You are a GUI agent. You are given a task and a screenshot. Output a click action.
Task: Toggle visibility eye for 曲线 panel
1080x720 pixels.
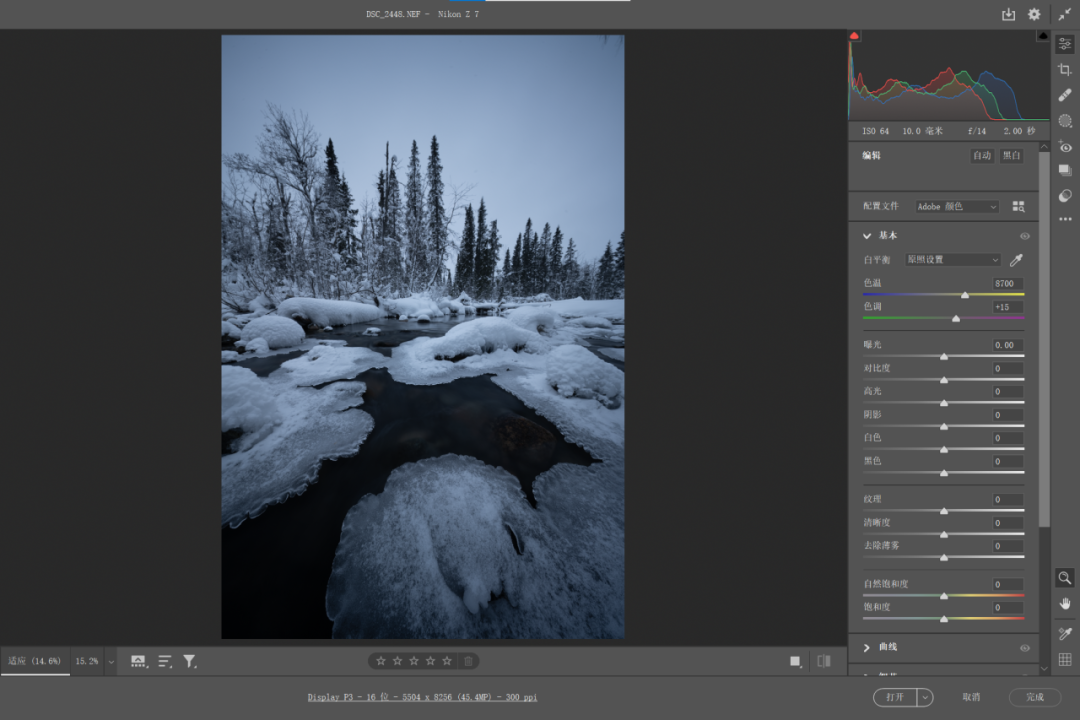tap(1024, 648)
